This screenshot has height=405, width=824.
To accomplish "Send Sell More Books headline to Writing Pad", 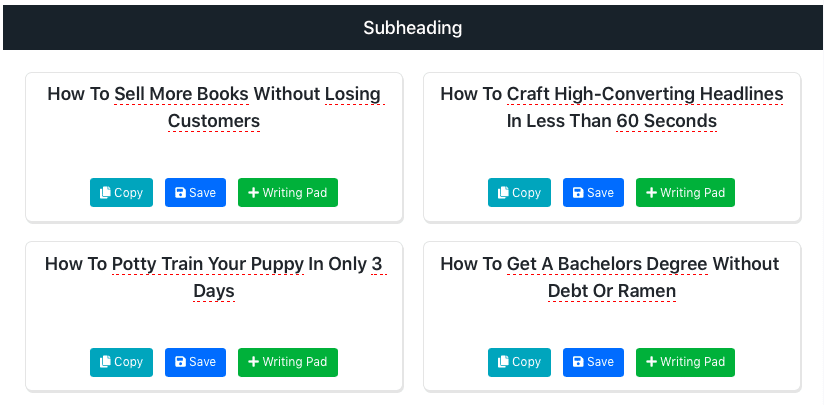I will tap(288, 193).
